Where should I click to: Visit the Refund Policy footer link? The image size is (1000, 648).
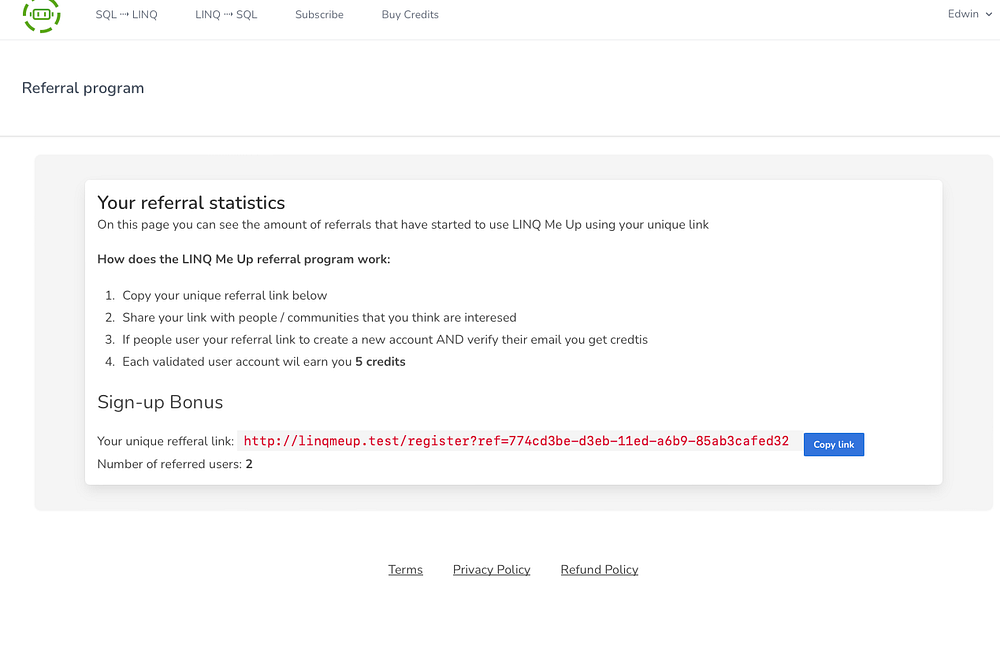point(599,570)
